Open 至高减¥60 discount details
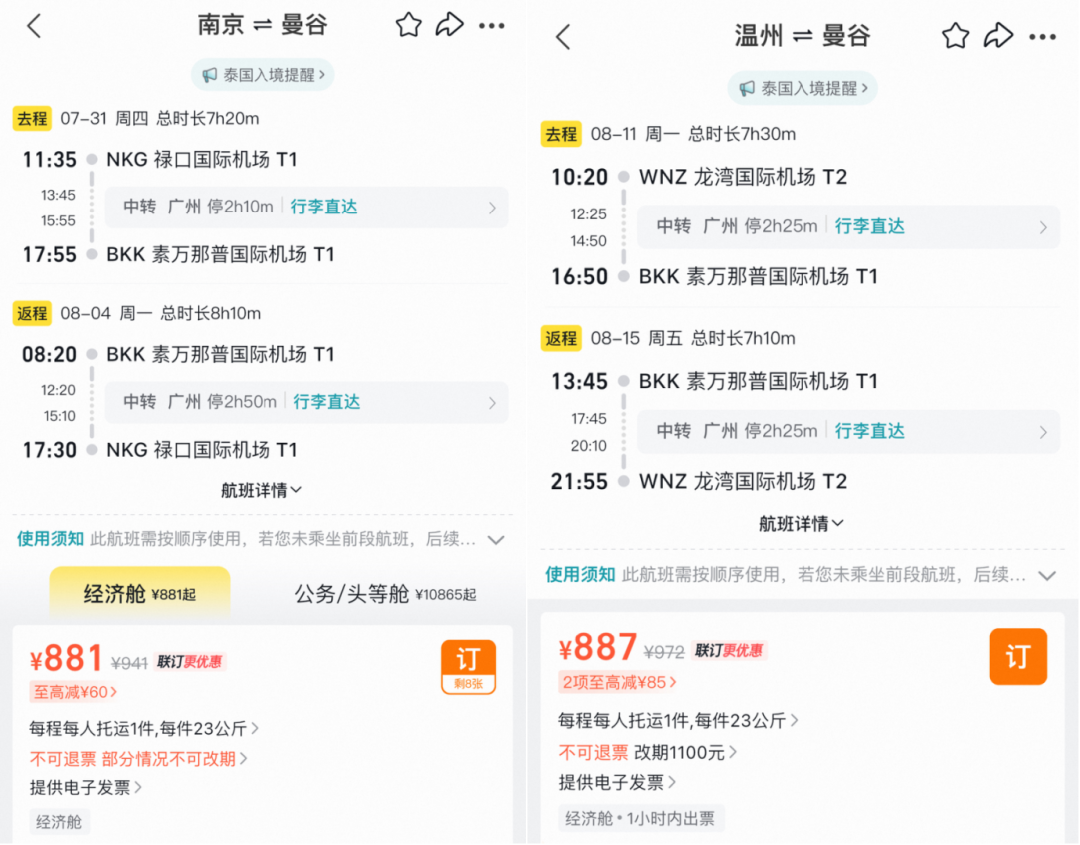 click(74, 692)
